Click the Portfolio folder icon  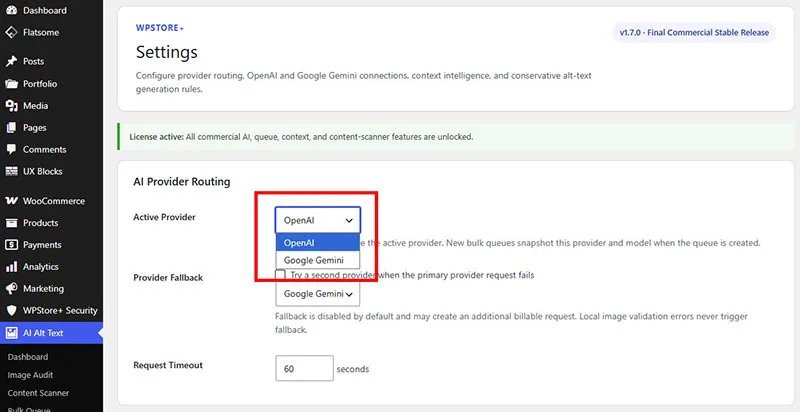tap(11, 84)
